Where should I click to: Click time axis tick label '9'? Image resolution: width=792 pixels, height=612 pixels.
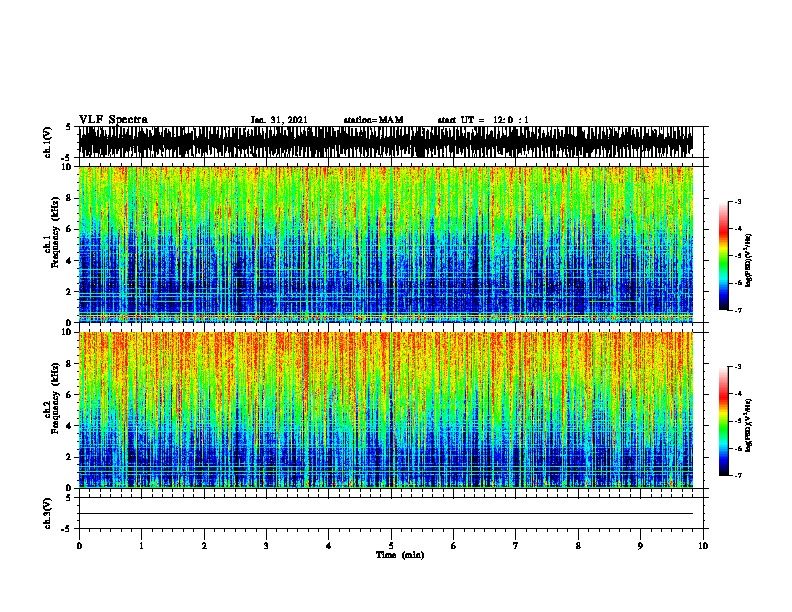click(640, 546)
